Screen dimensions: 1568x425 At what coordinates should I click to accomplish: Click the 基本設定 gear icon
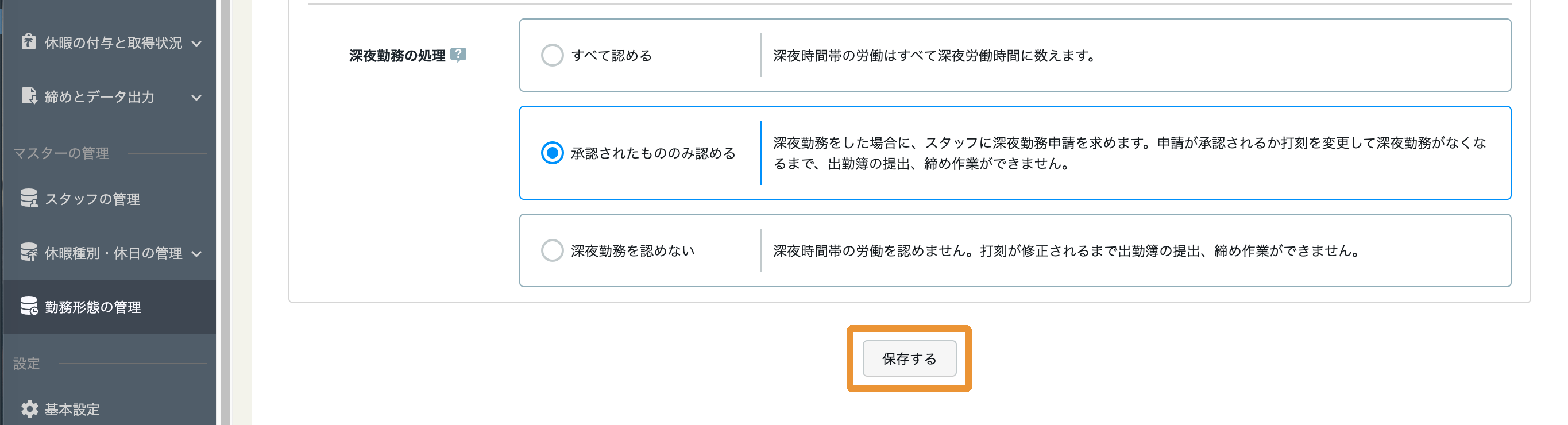29,408
